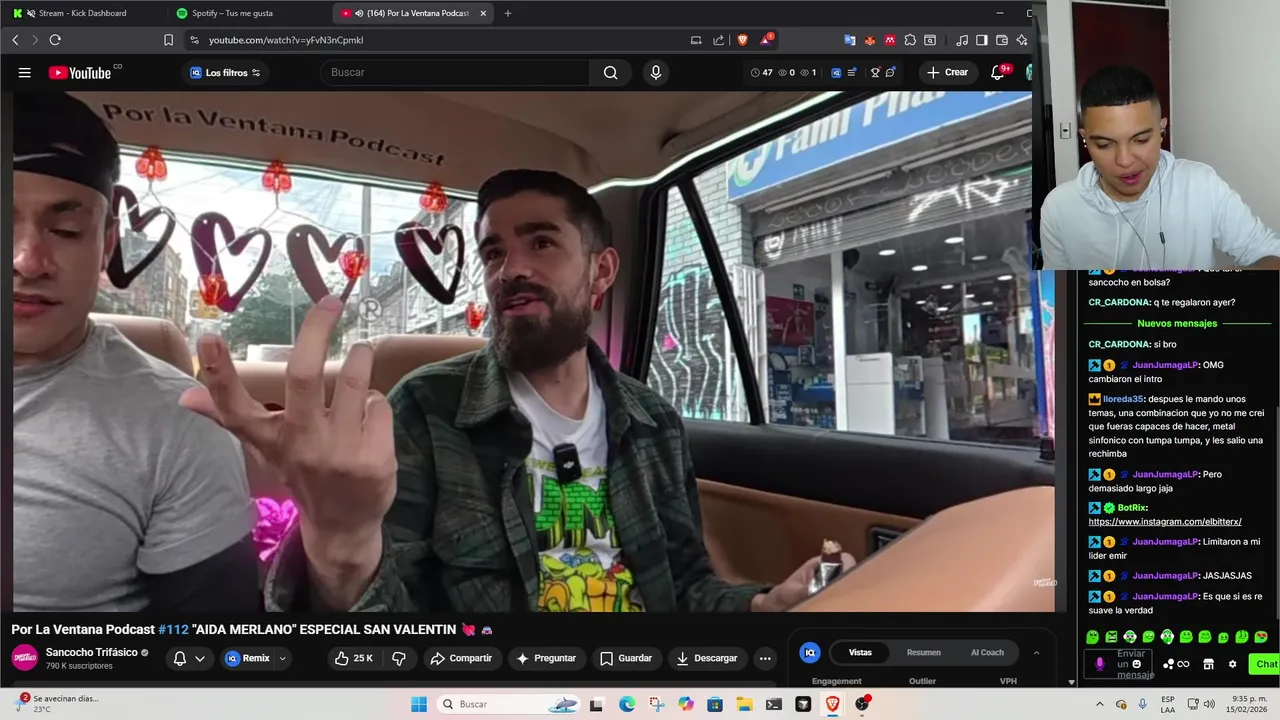Screen dimensions: 1280x720
Task: Go back to previous page
Action: (15, 40)
